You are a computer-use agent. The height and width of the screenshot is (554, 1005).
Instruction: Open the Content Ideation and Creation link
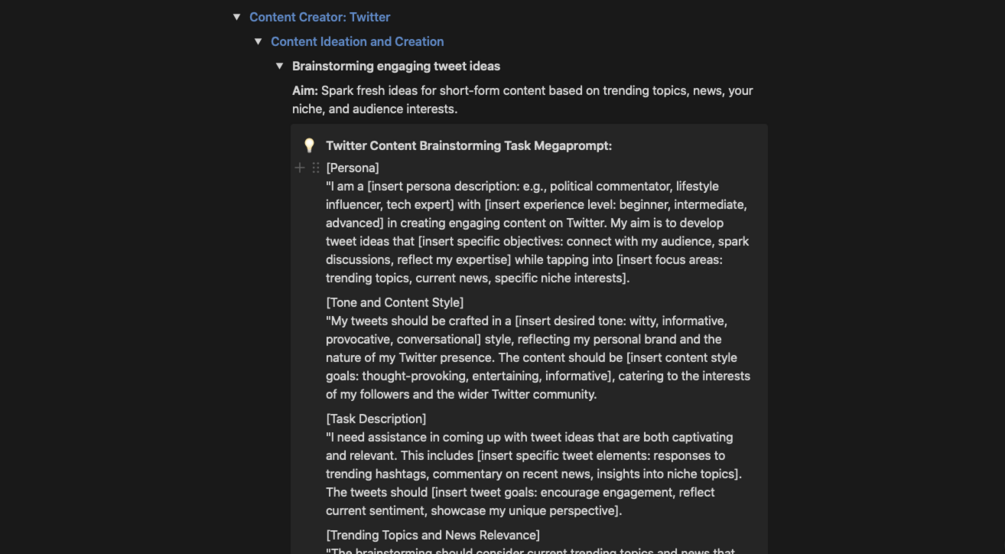357,42
